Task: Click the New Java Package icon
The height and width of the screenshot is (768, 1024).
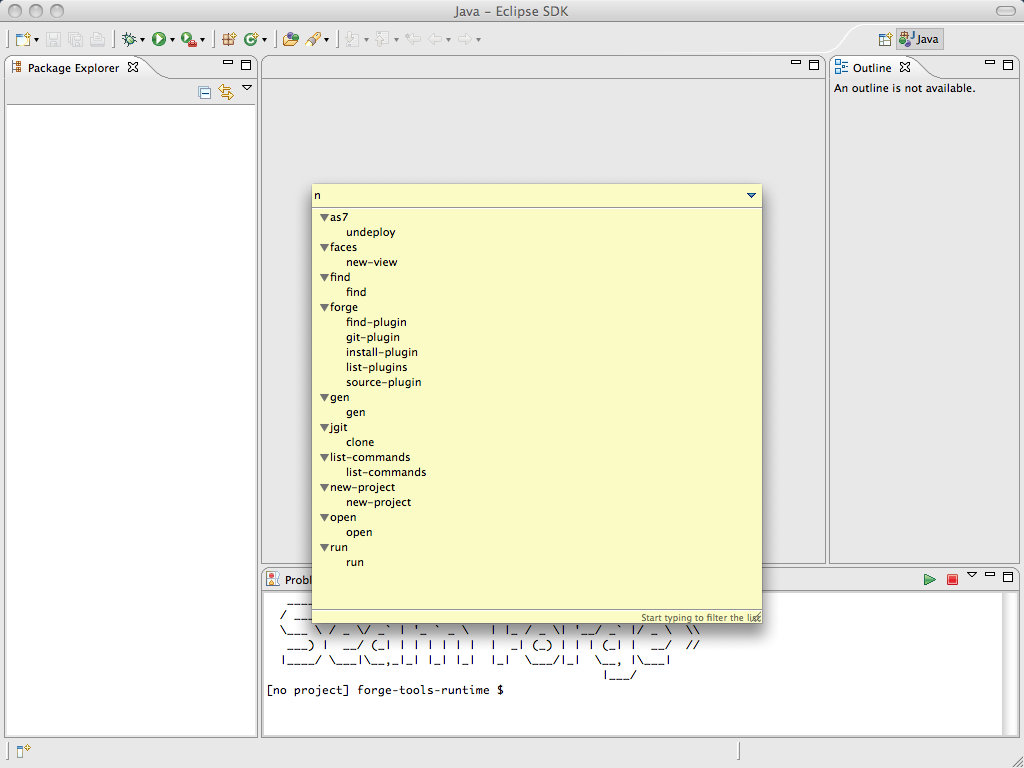Action: pyautogui.click(x=229, y=39)
